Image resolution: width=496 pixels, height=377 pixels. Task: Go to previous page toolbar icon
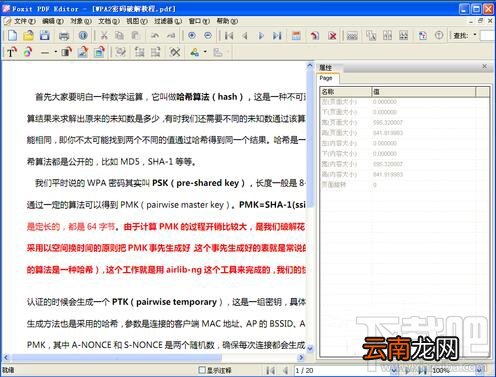click(245, 36)
